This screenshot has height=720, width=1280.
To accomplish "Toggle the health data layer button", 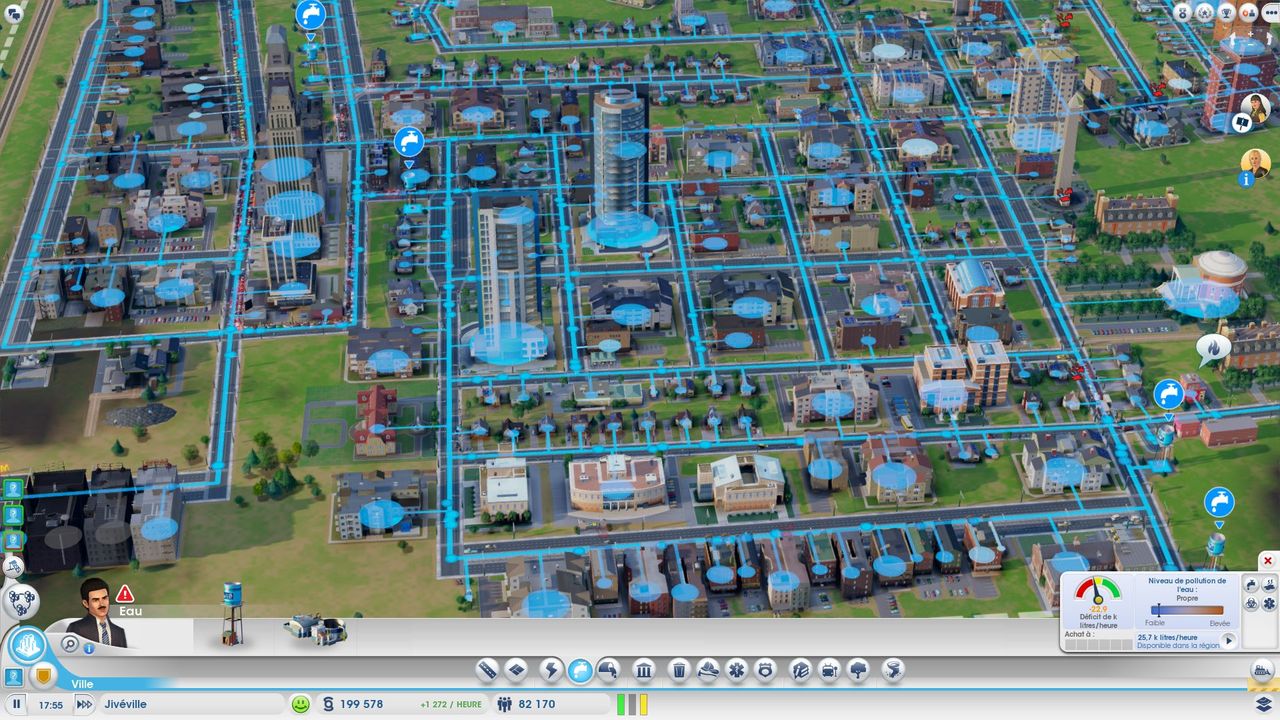I will coord(1268,603).
